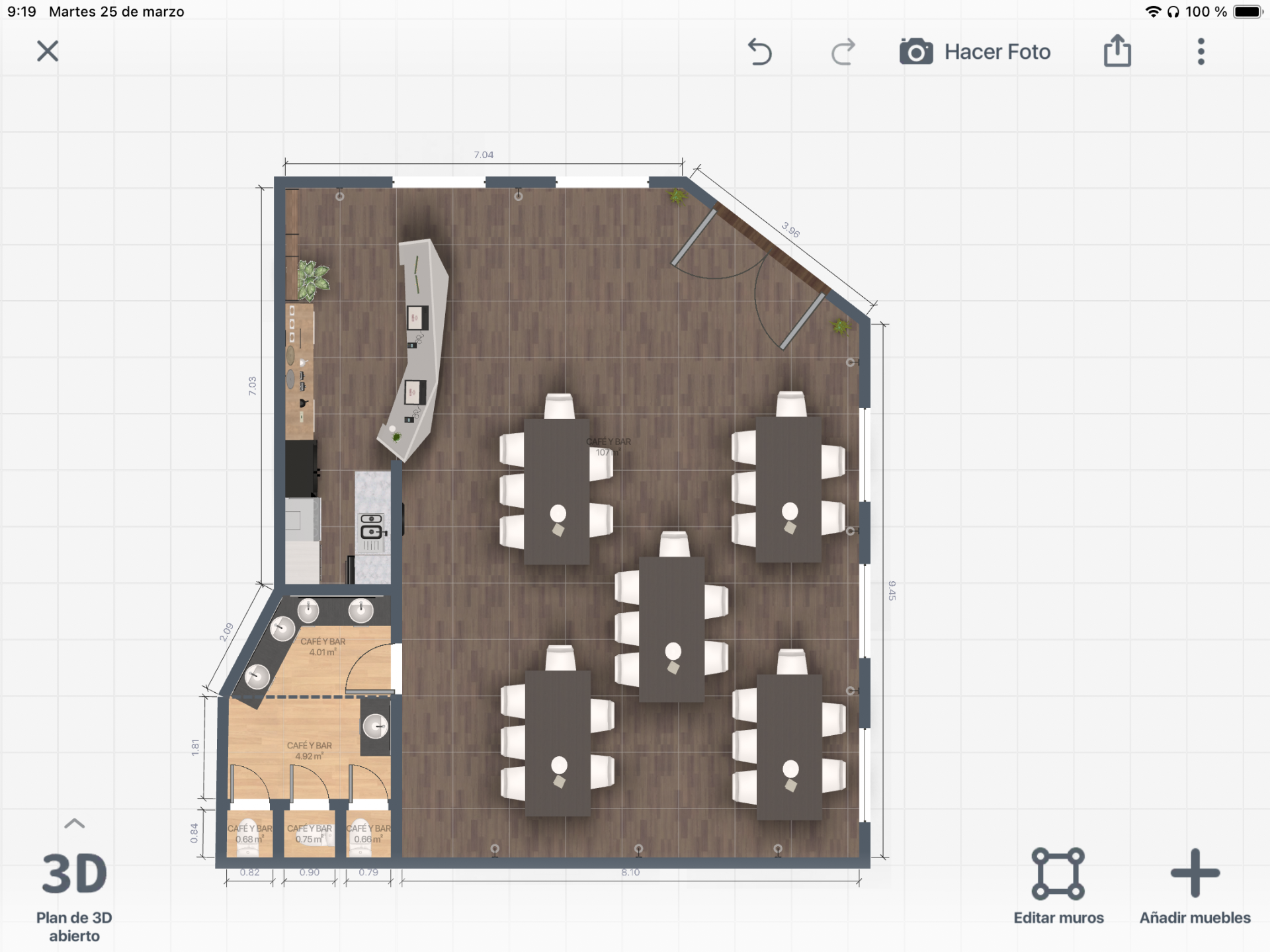Redo the undone action
Viewport: 1270px width, 952px height.
[x=843, y=52]
